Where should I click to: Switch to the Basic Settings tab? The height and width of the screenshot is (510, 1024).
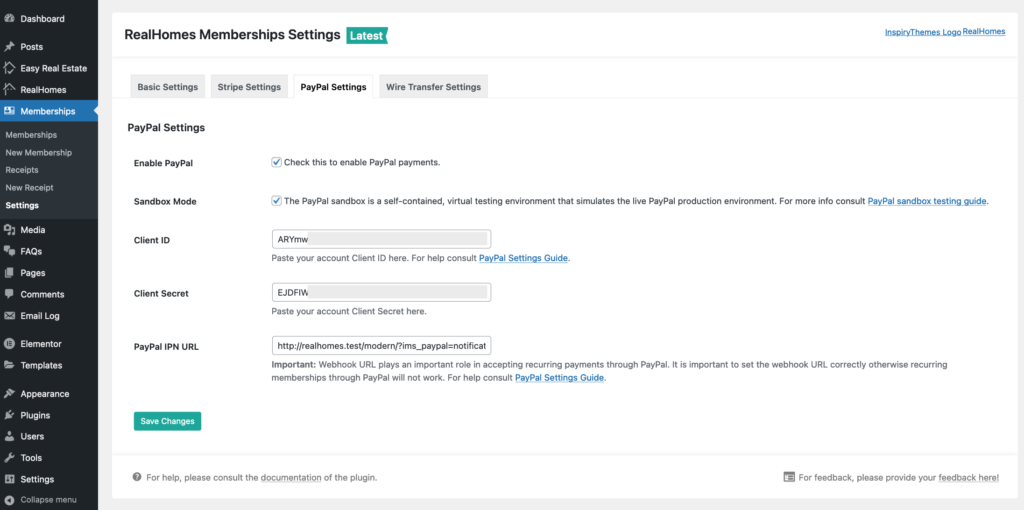point(168,87)
